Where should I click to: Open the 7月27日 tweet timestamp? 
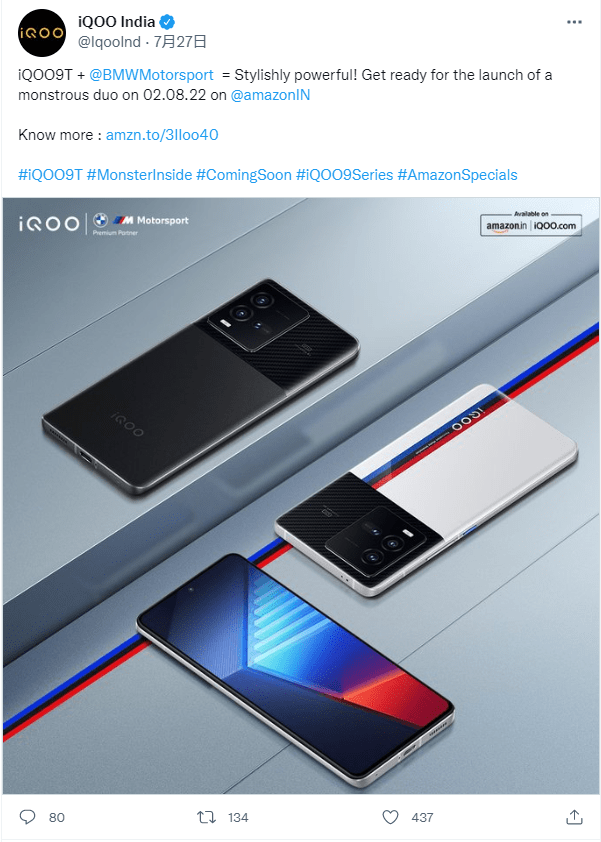180,42
